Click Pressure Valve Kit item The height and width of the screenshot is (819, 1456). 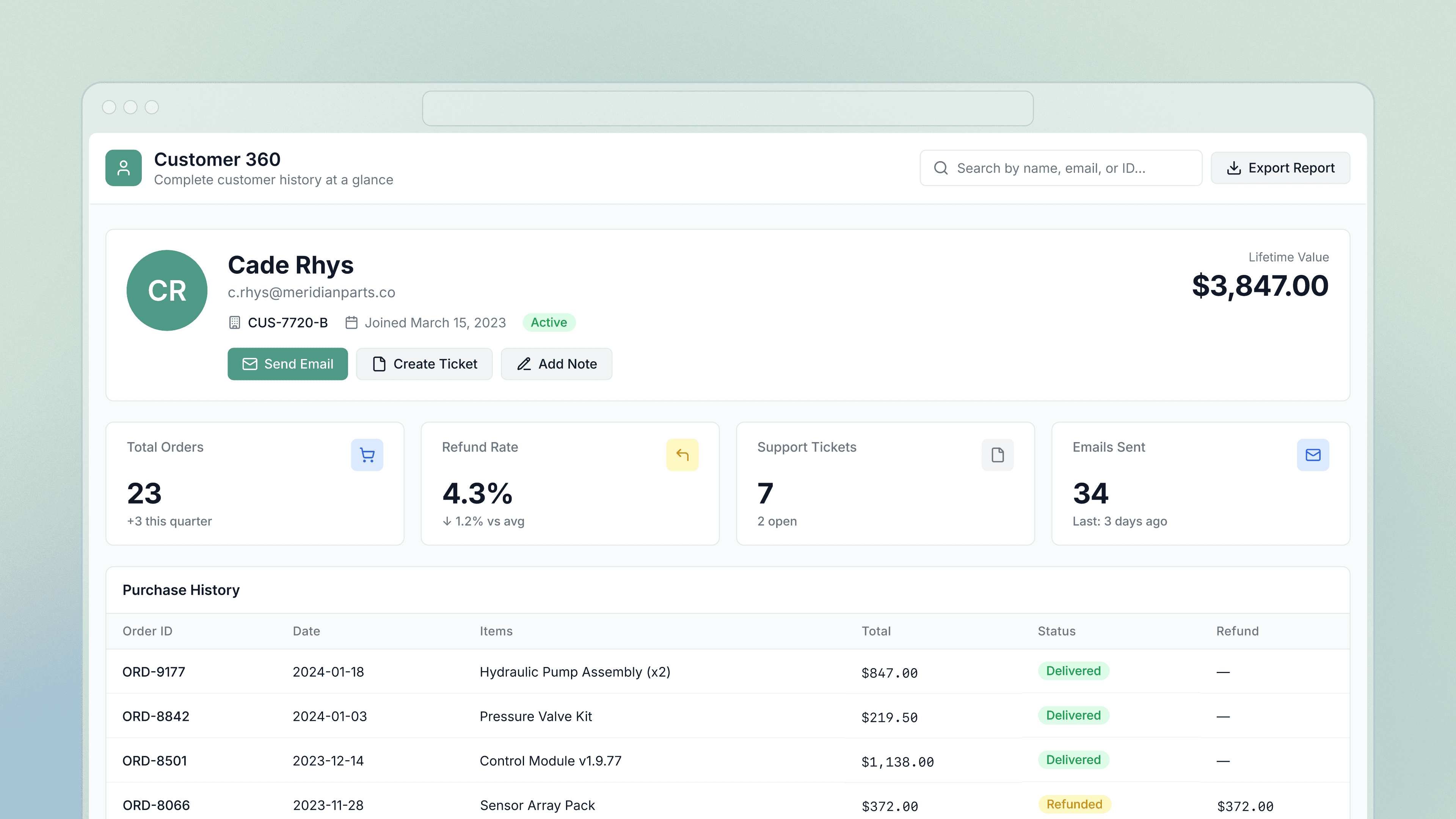pos(536,717)
